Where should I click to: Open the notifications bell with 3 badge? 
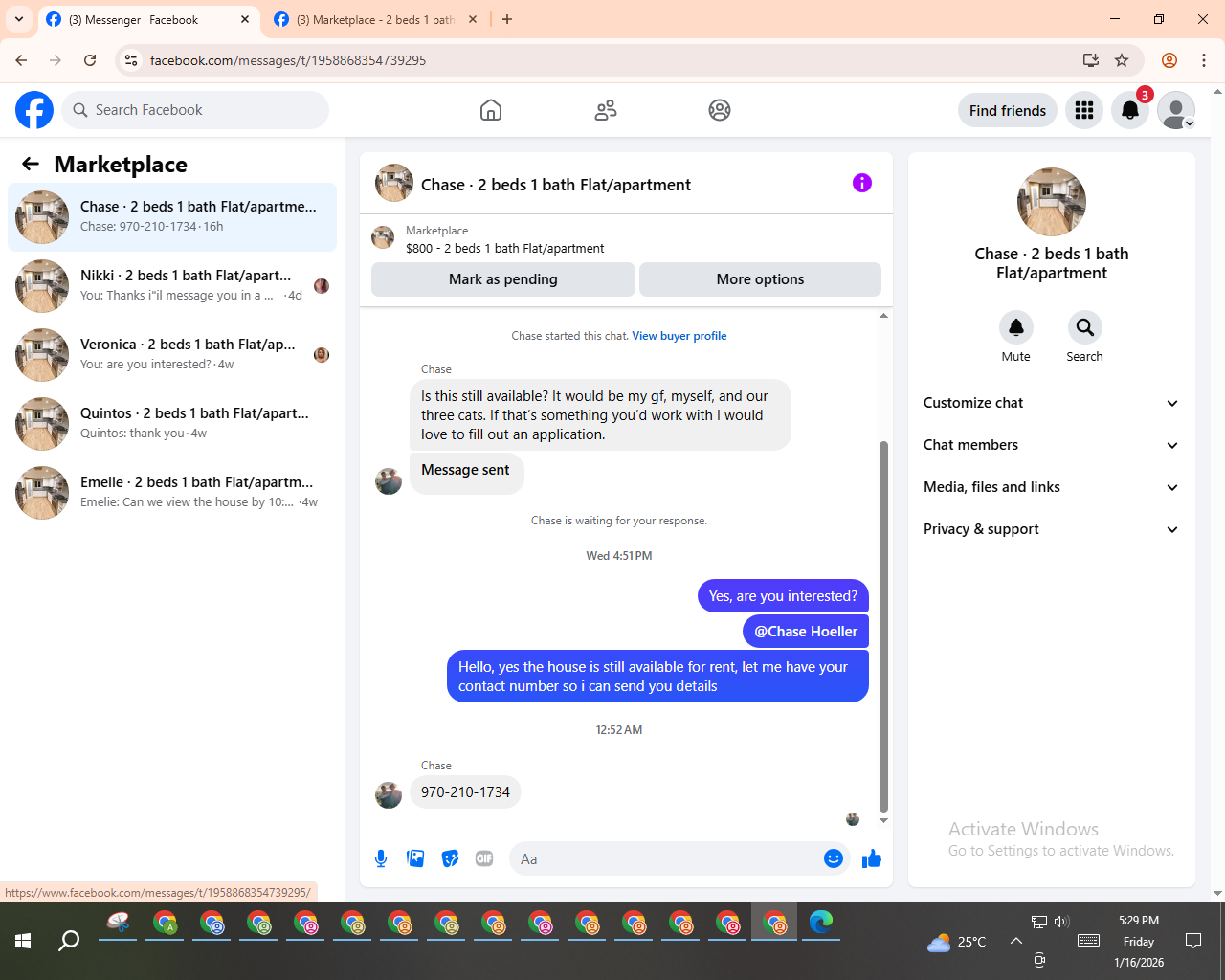[x=1130, y=110]
